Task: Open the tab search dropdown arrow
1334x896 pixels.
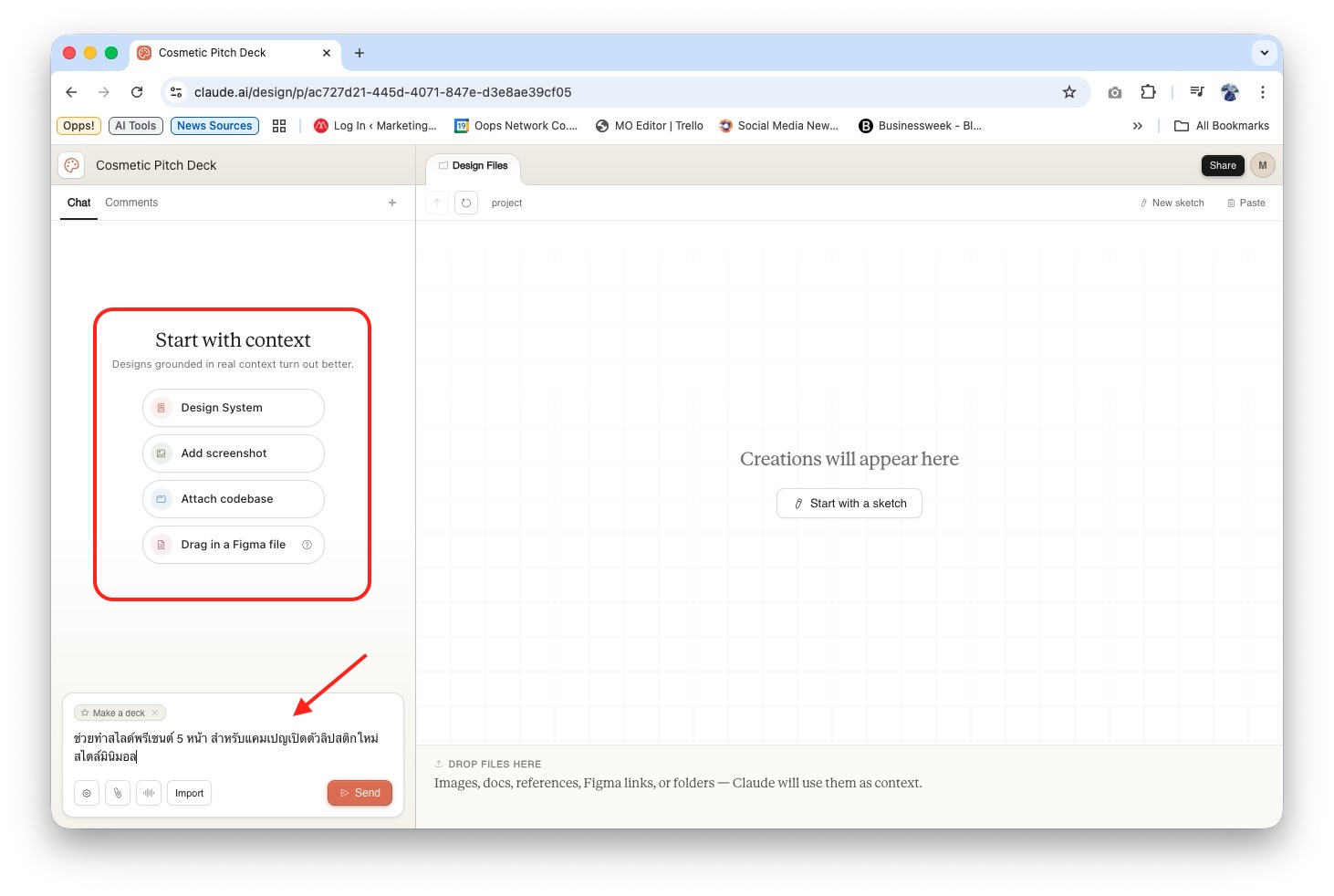Action: 1264,53
